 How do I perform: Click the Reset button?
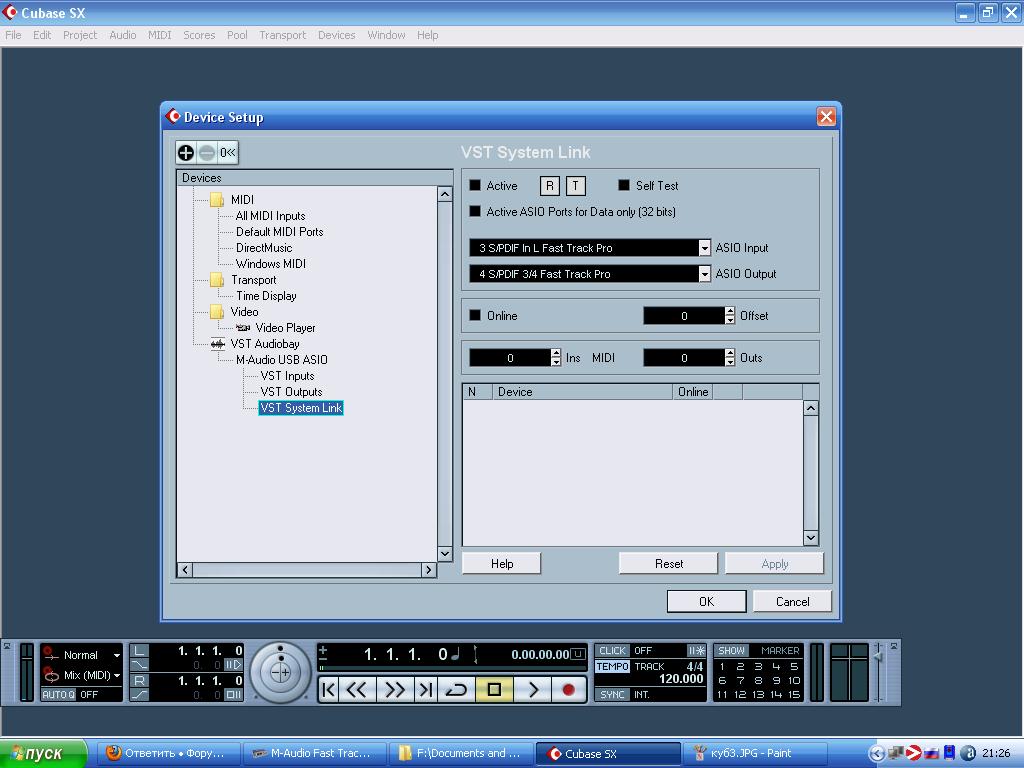coord(668,564)
